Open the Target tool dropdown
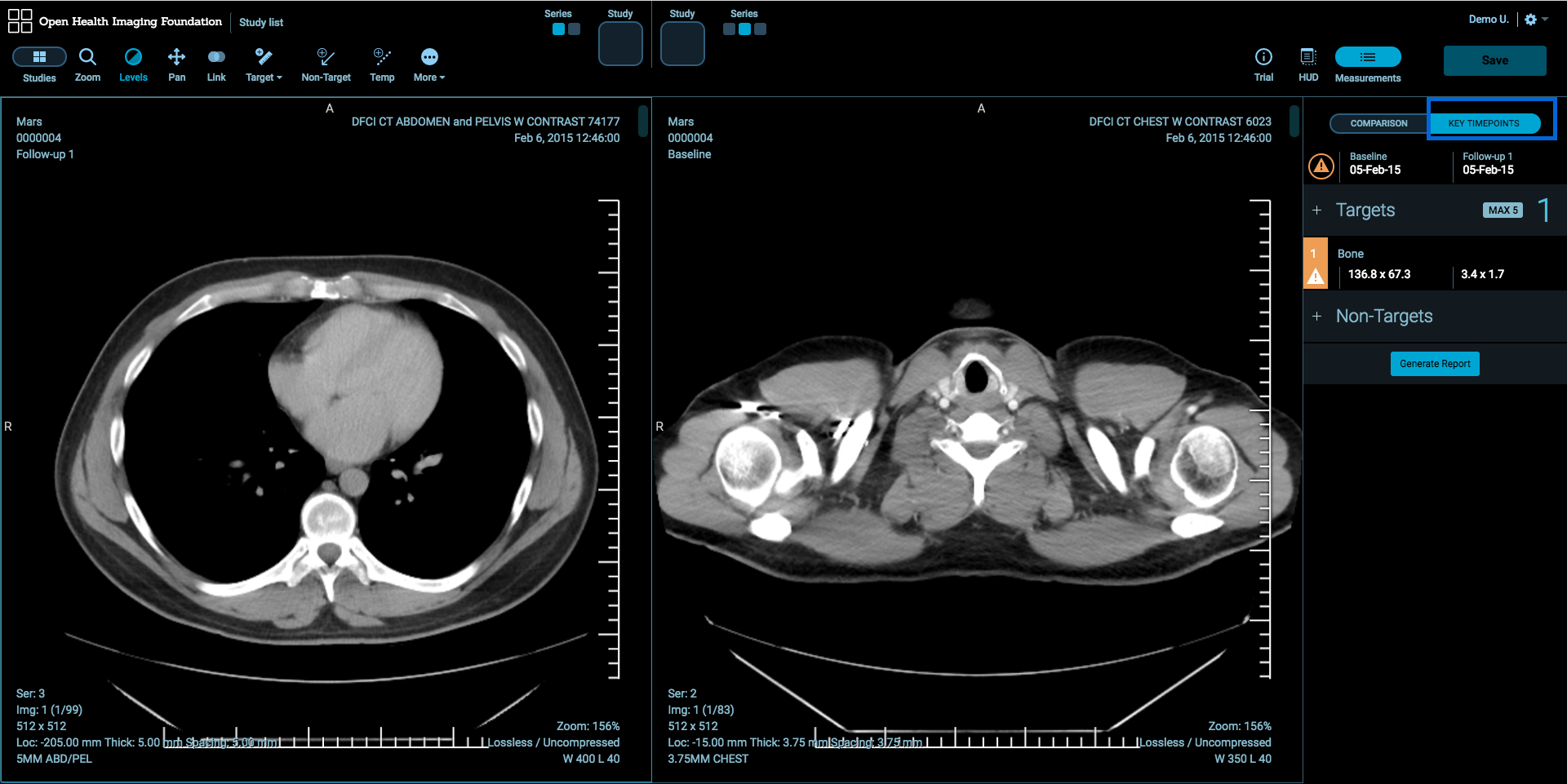Screen dimensions: 1567x784 pos(264,64)
